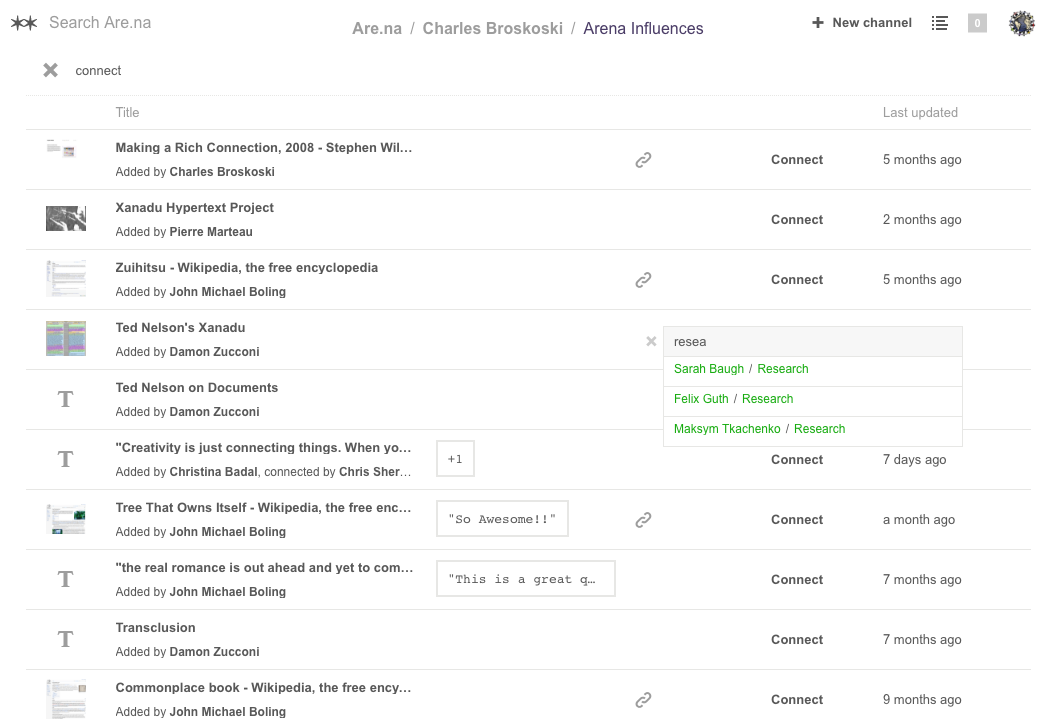Click the connect filter input

pos(98,71)
